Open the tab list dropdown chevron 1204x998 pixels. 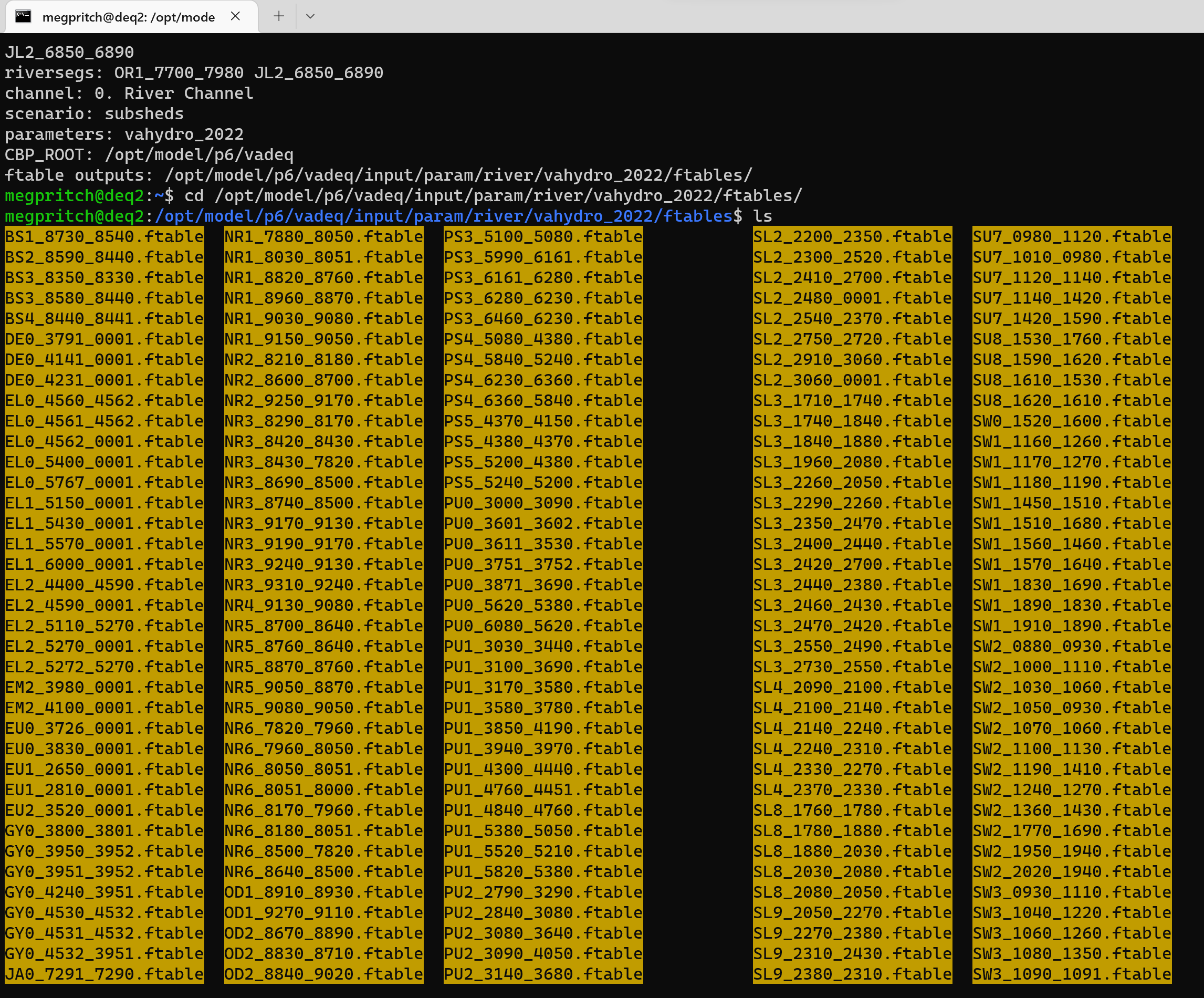[310, 17]
